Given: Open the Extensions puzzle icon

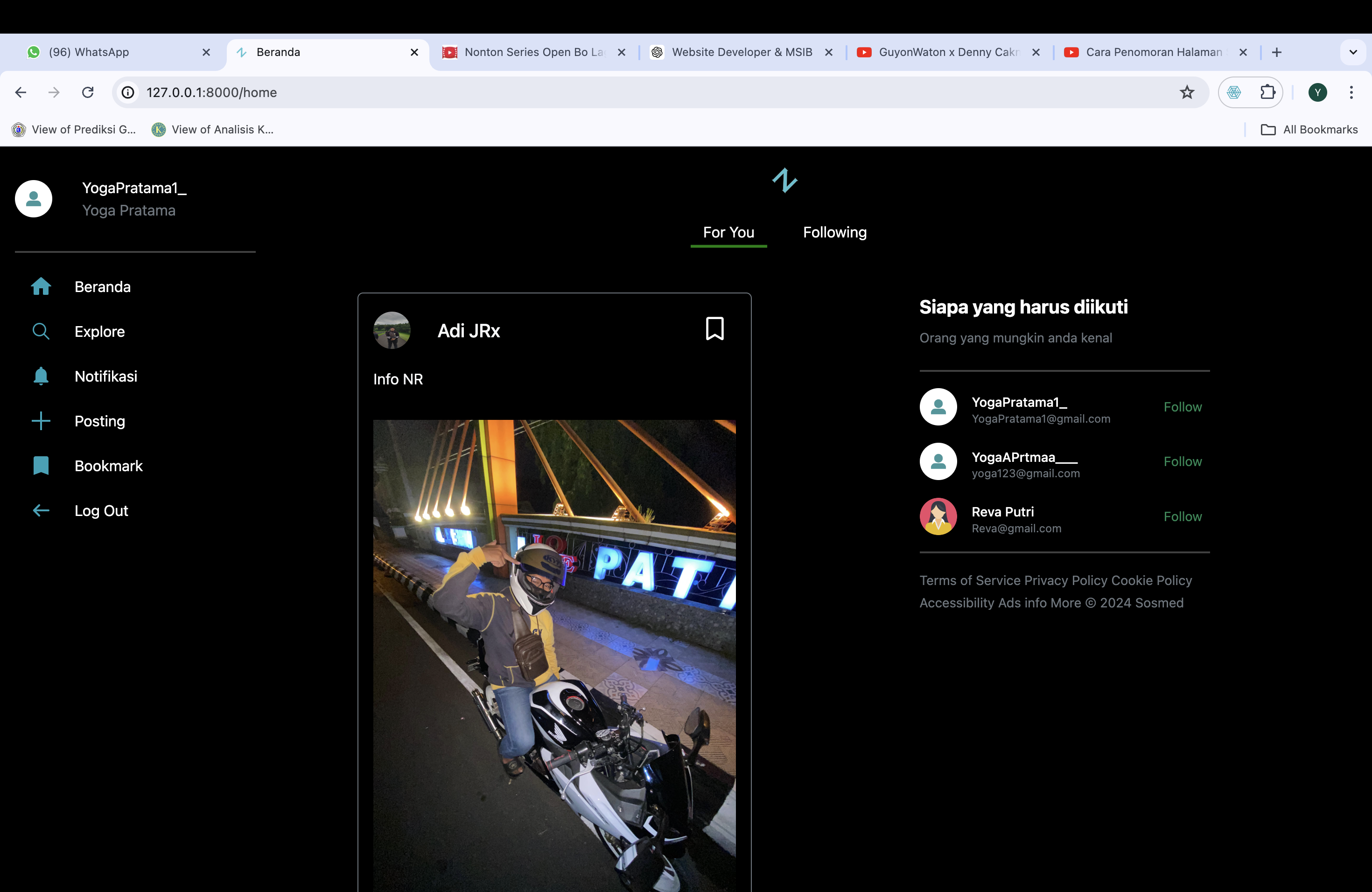Looking at the screenshot, I should tap(1267, 92).
